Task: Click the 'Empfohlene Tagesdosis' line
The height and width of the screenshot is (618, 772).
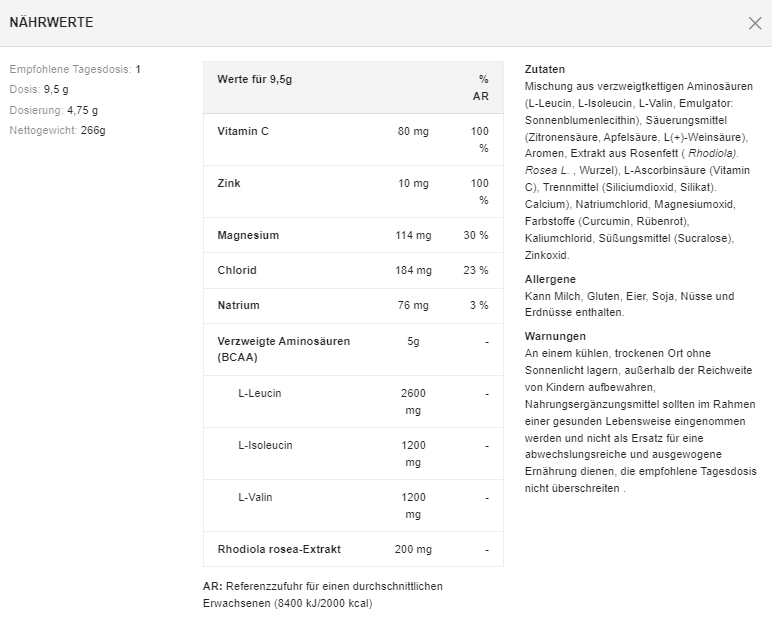Action: (x=75, y=69)
